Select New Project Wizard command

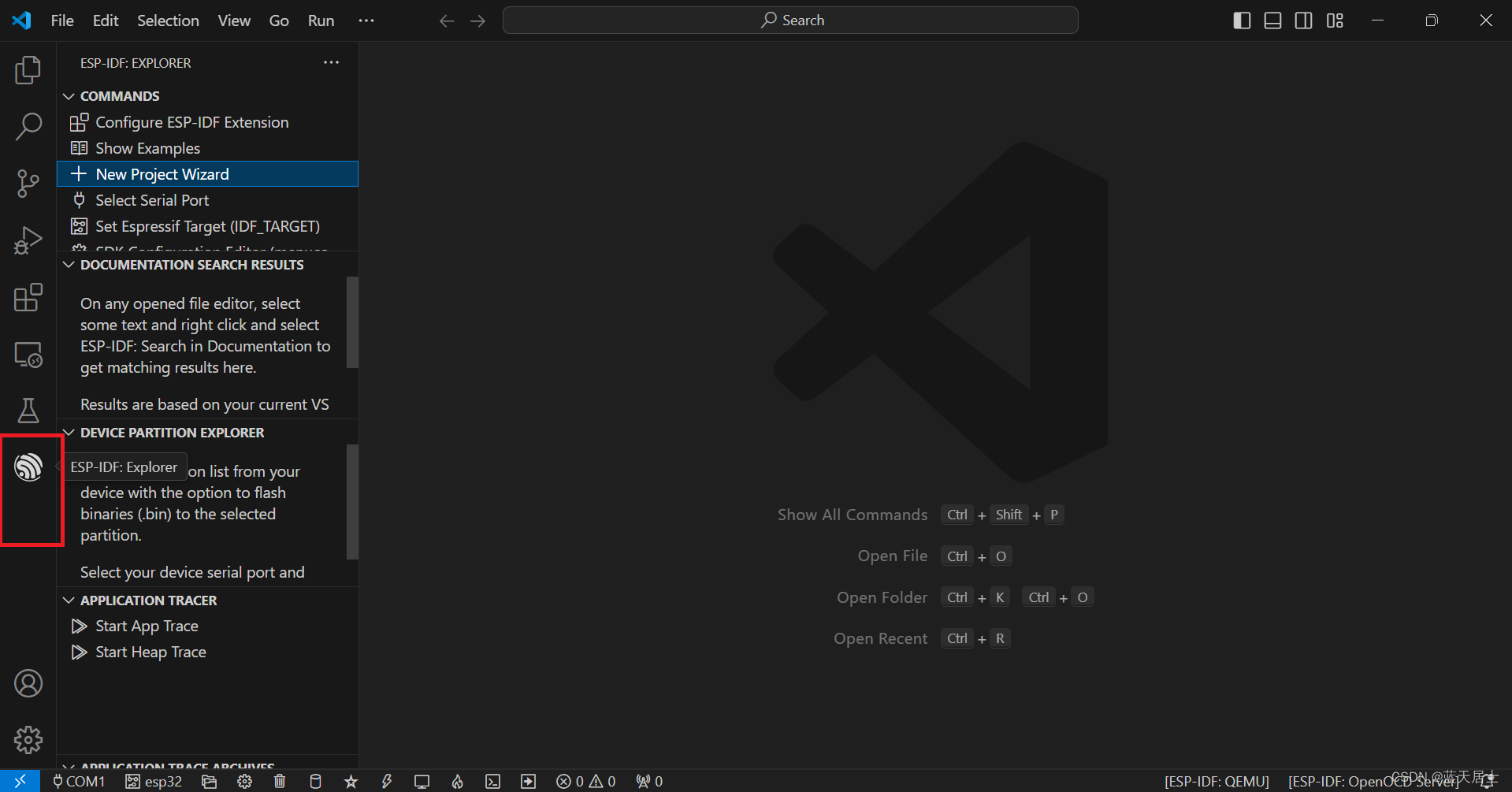pos(208,174)
